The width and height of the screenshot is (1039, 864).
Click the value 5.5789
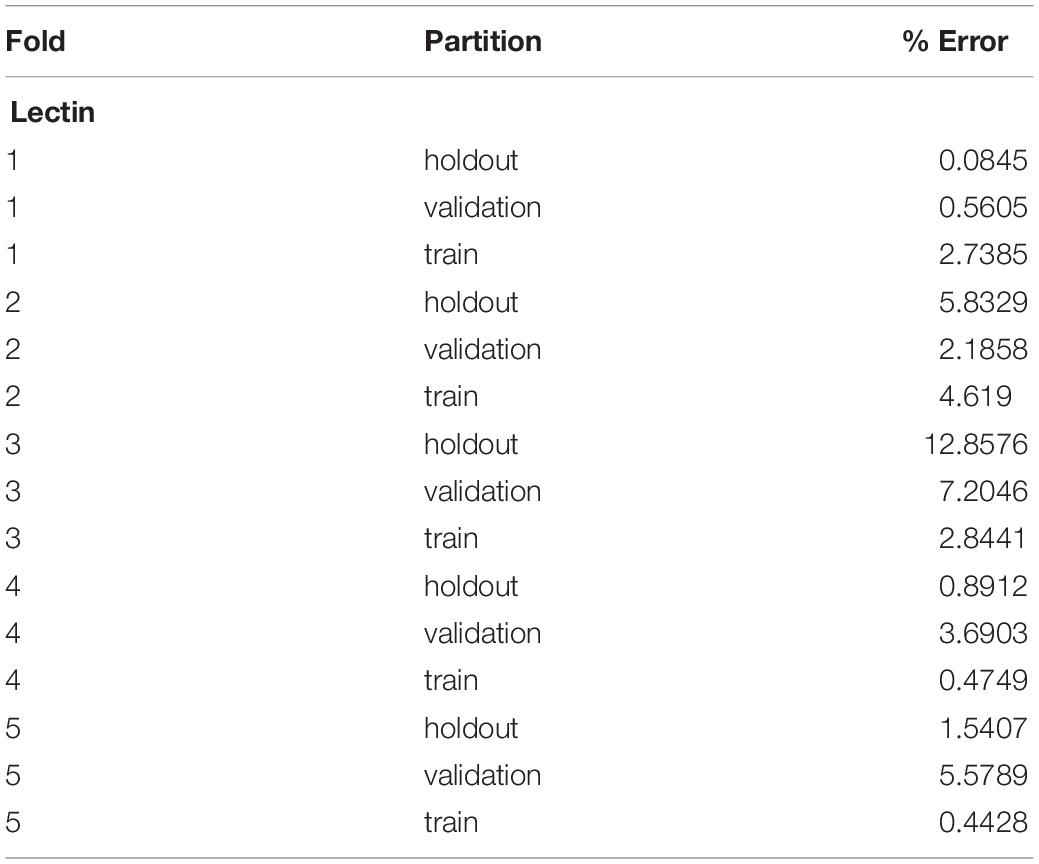pyautogui.click(x=983, y=775)
